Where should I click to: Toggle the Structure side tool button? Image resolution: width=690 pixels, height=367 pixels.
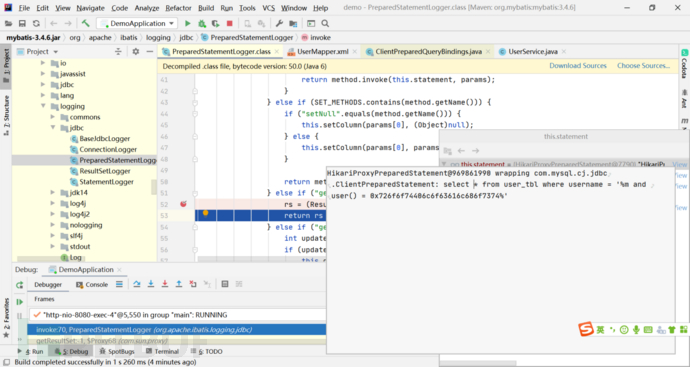coord(6,114)
